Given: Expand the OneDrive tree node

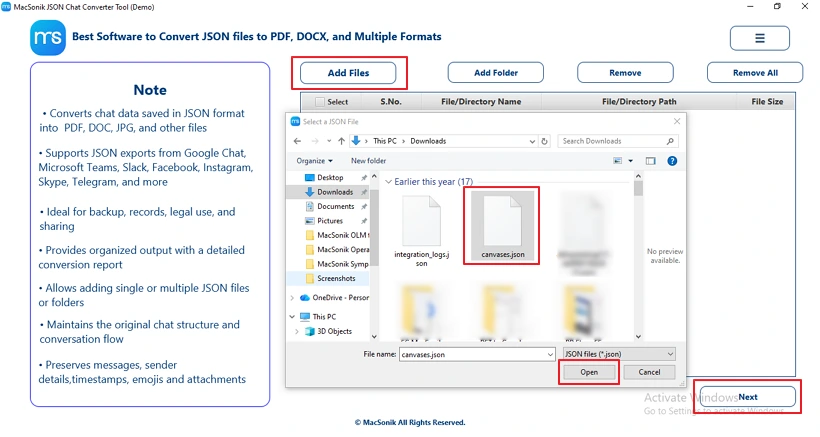Looking at the screenshot, I should coord(292,298).
